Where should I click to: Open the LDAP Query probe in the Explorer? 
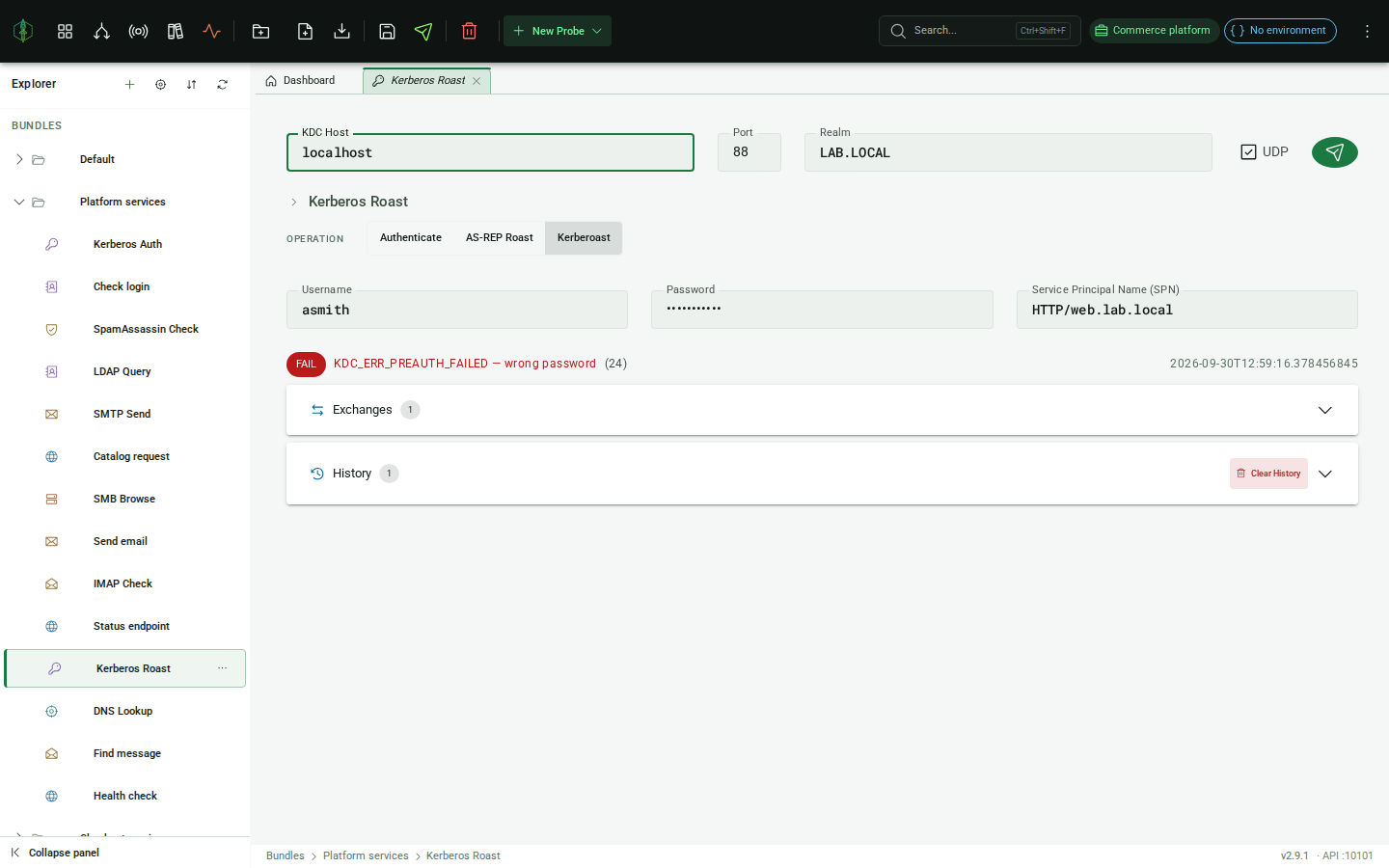click(124, 371)
